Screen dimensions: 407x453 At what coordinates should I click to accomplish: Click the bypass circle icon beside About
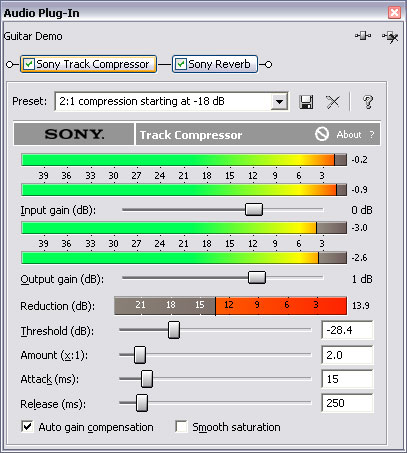point(322,134)
